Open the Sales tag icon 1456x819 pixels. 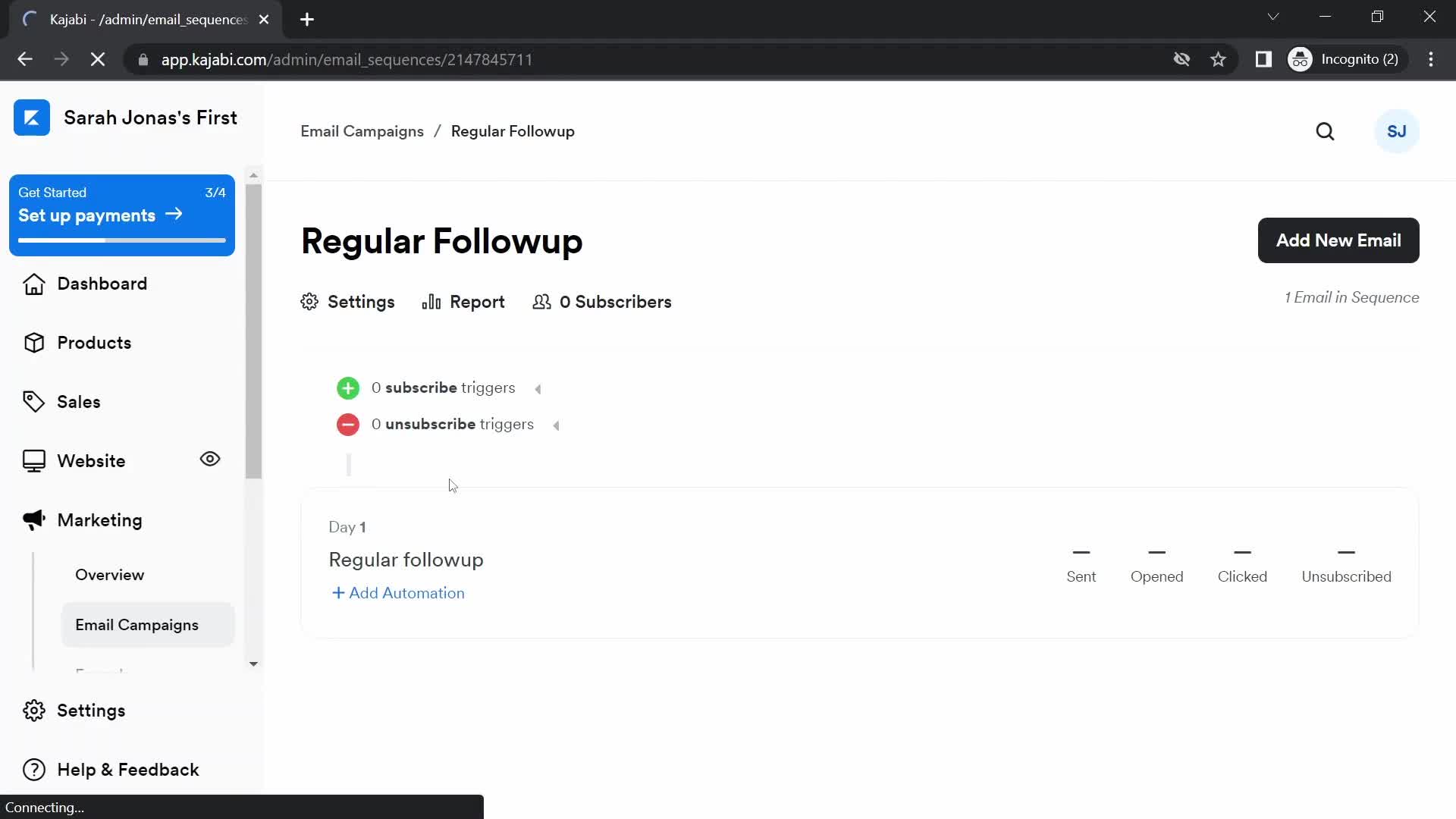click(x=33, y=402)
